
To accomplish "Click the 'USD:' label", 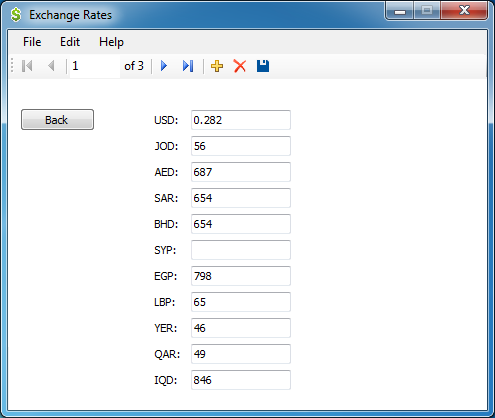I will click(166, 120).
